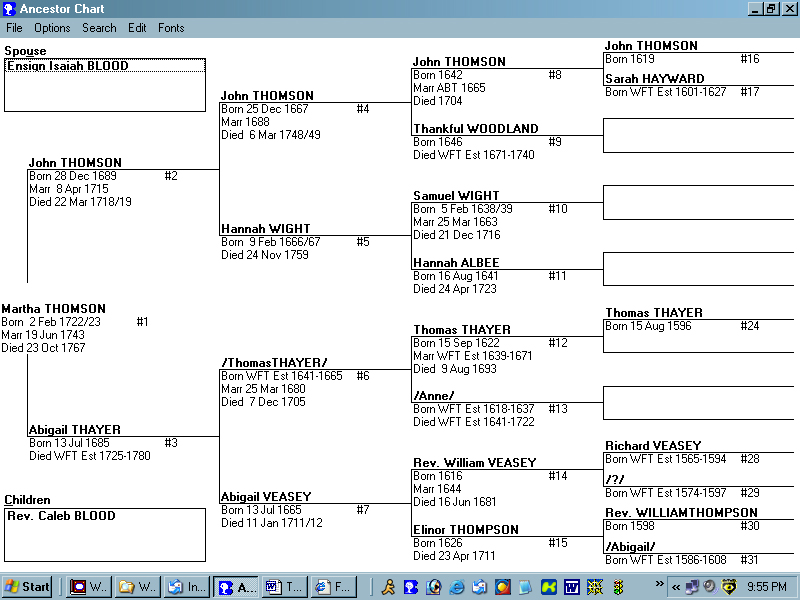This screenshot has width=800, height=600.
Task: Click the yellow badge system tray icon
Action: (729, 587)
